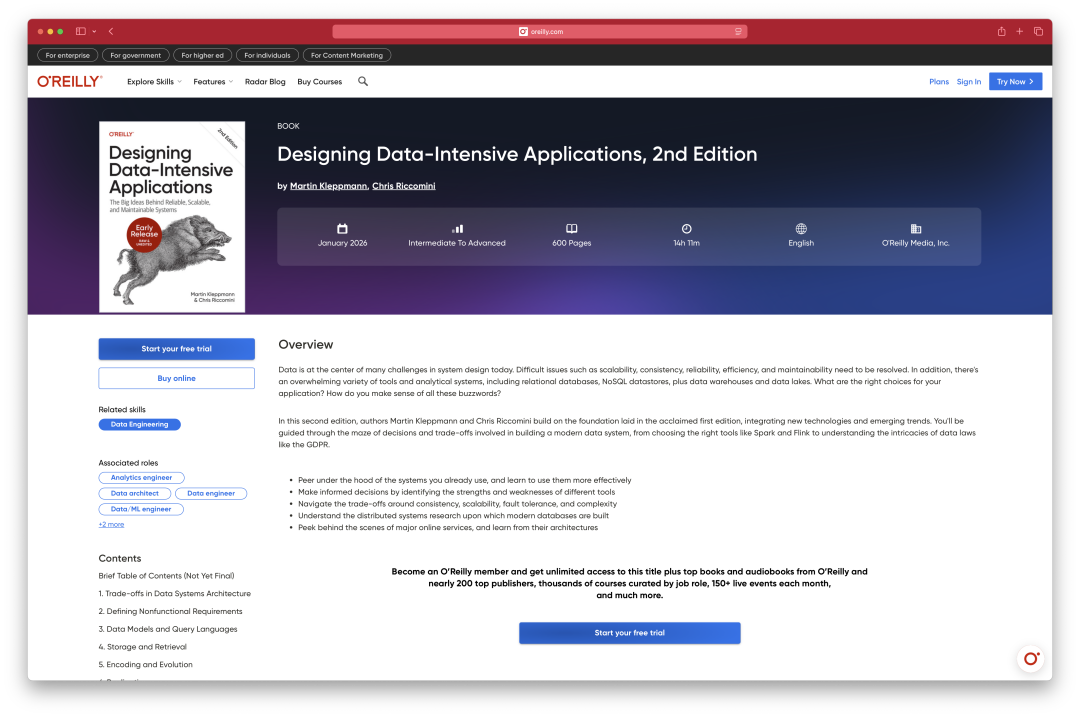The image size is (1080, 717).
Task: Open the For enterprise pill link
Action: click(68, 55)
